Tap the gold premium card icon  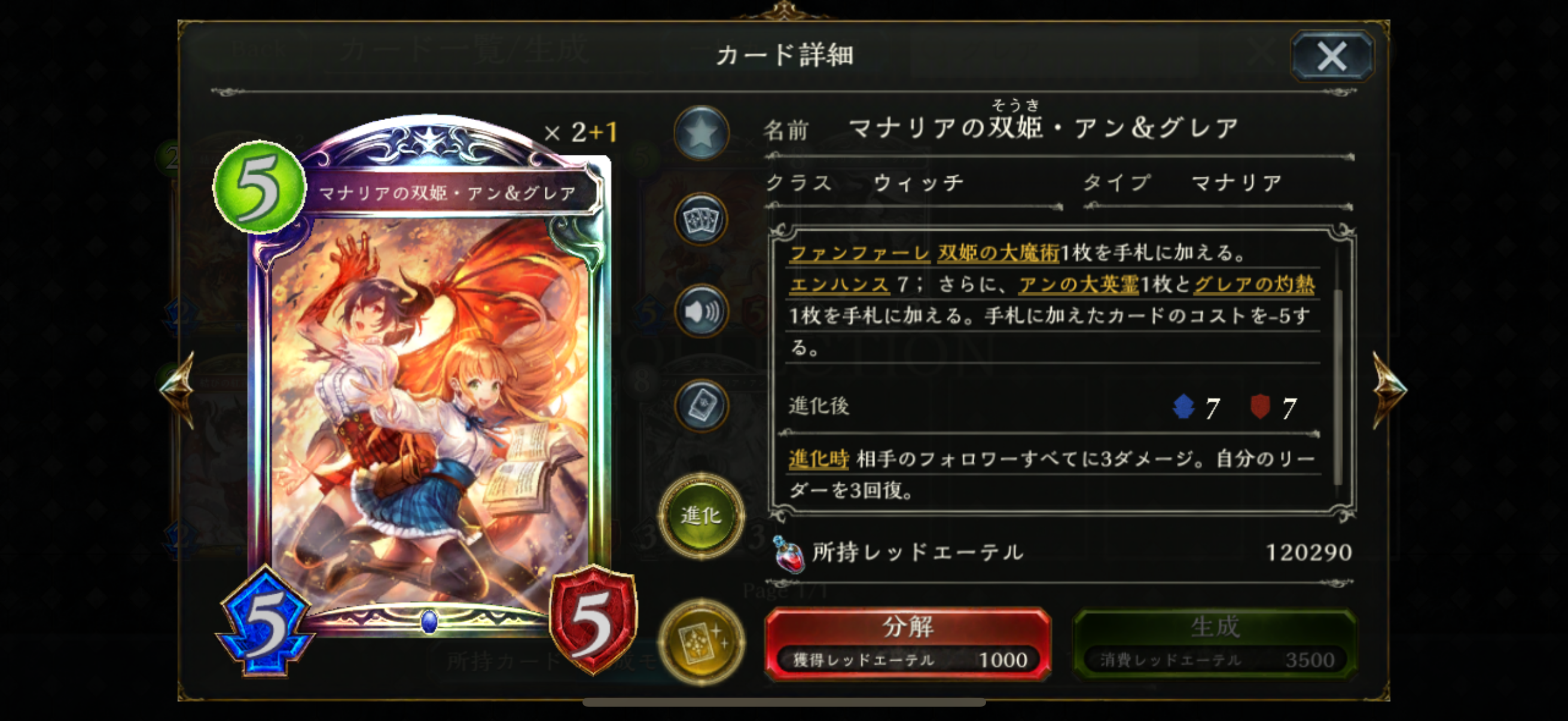pos(701,642)
